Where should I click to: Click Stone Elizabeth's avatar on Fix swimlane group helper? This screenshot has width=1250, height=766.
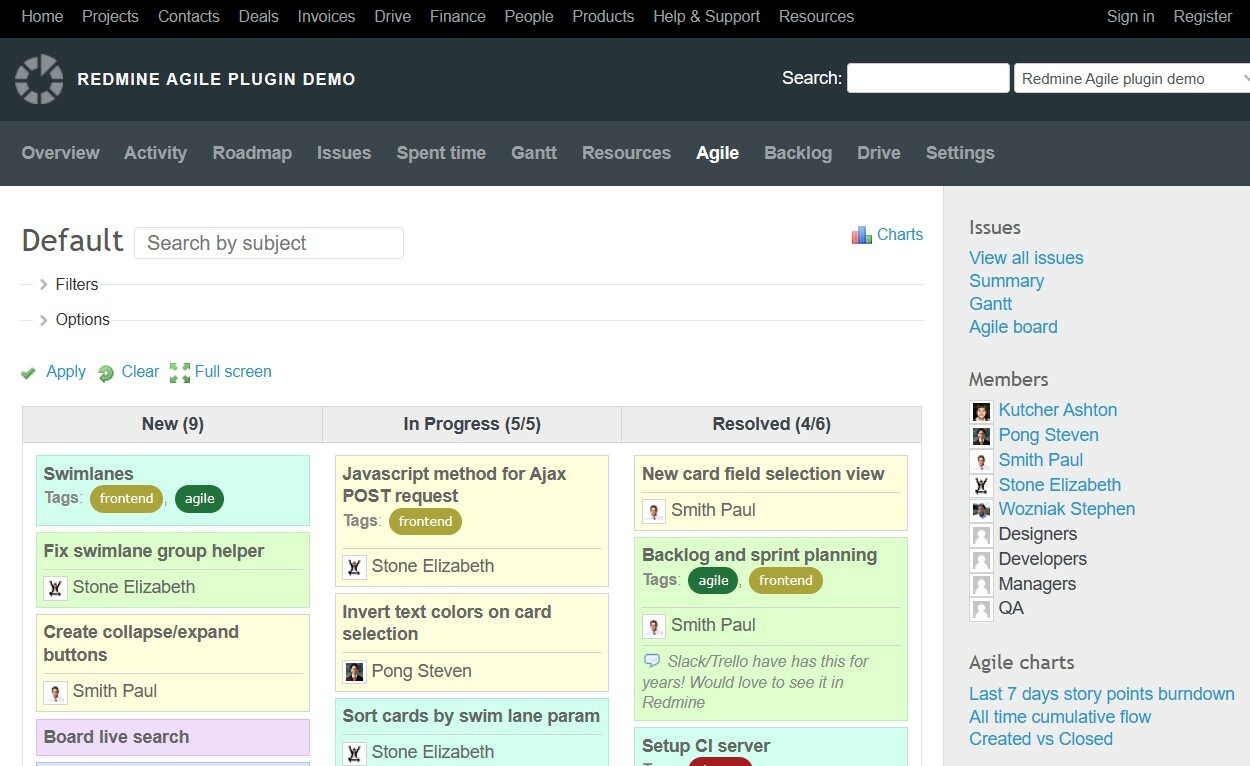click(57, 587)
